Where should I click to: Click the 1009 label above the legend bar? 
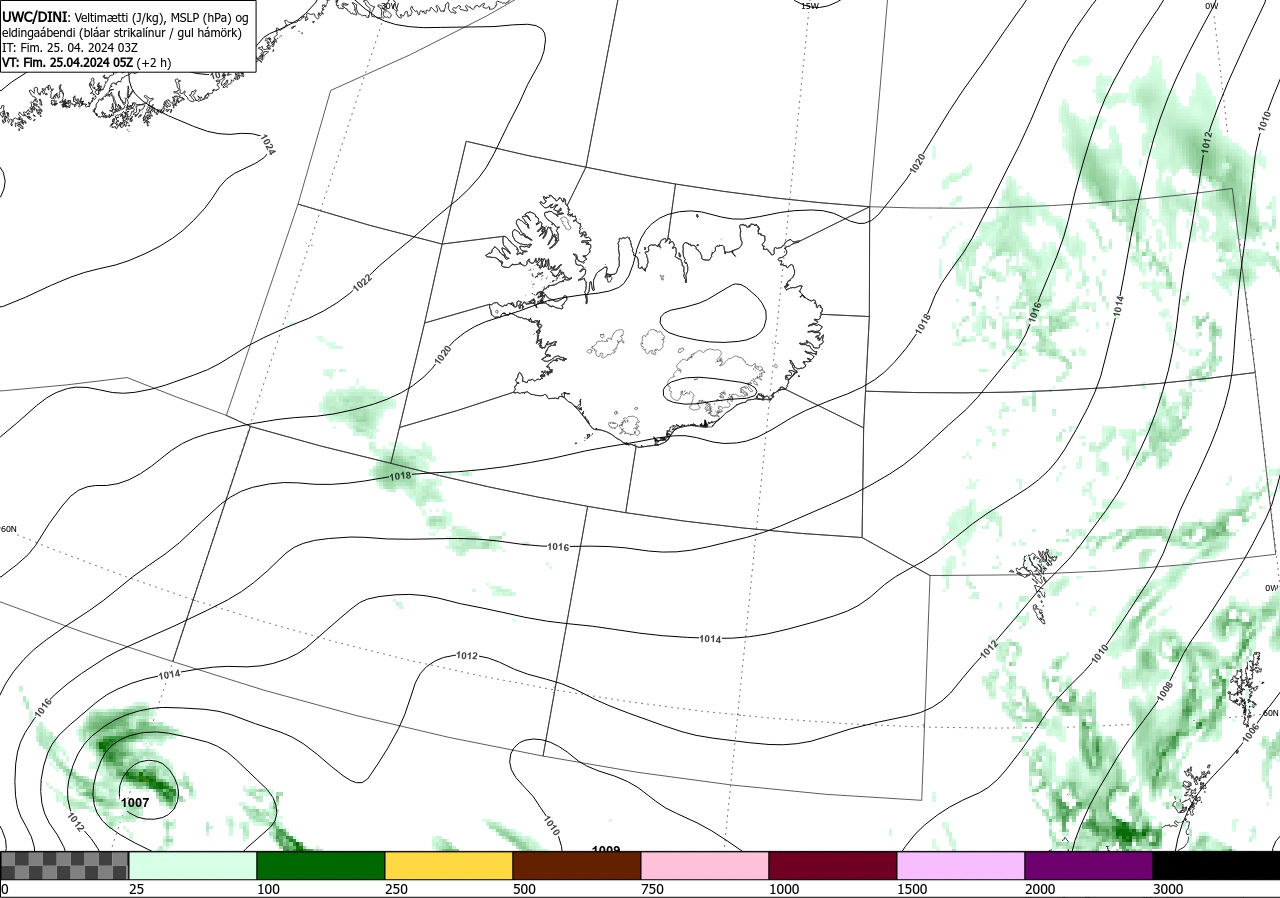[606, 850]
